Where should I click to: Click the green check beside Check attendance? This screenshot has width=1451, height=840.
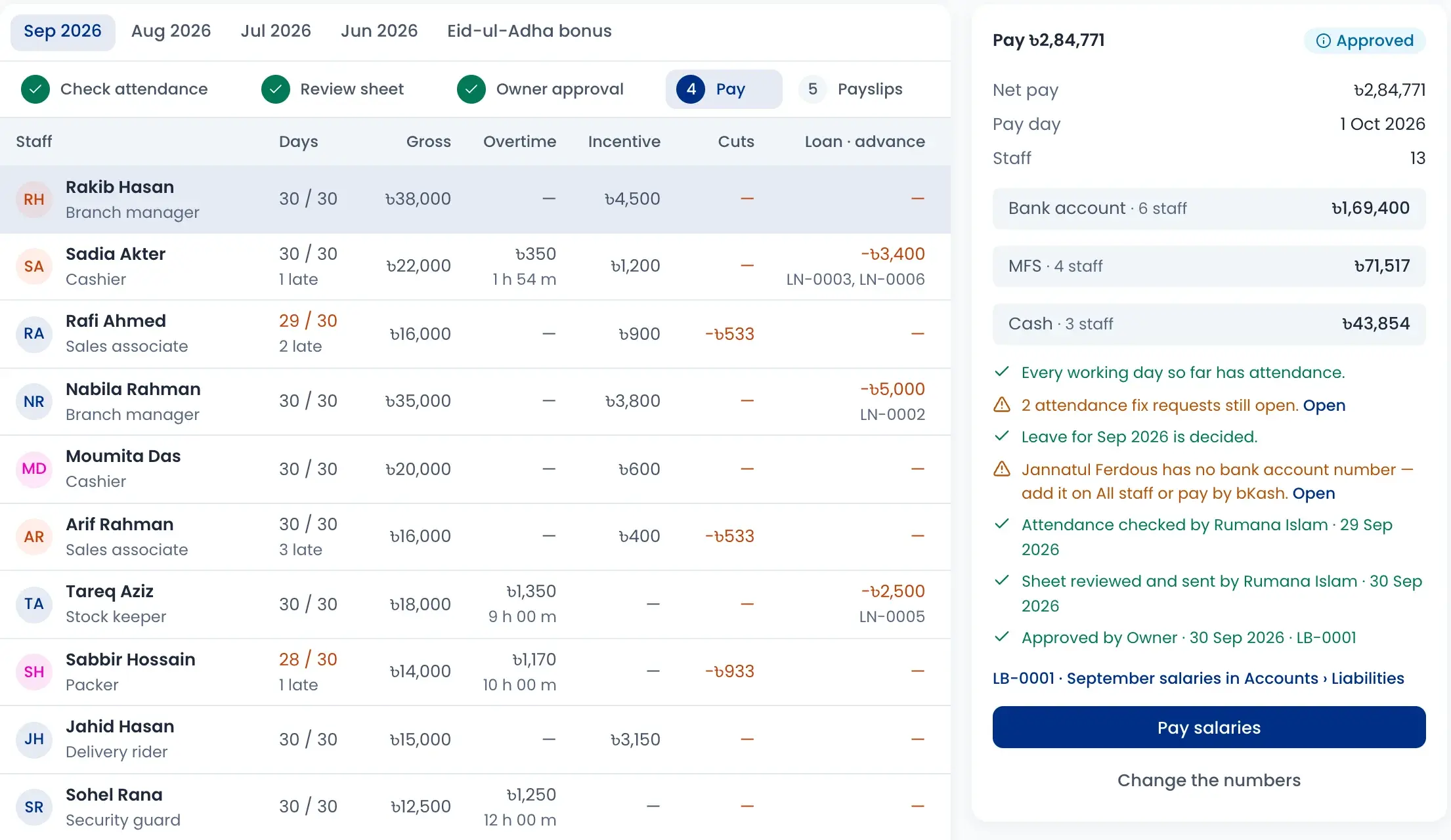[x=35, y=89]
